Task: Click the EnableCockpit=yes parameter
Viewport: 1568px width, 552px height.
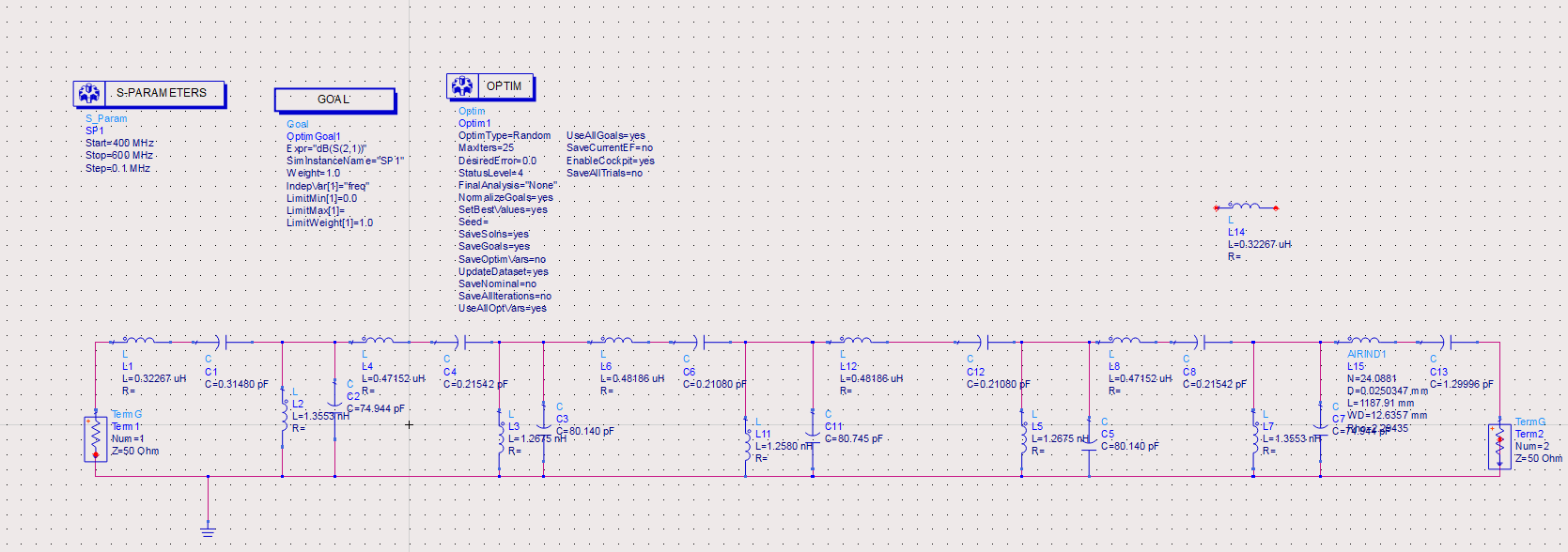Action: click(x=611, y=161)
